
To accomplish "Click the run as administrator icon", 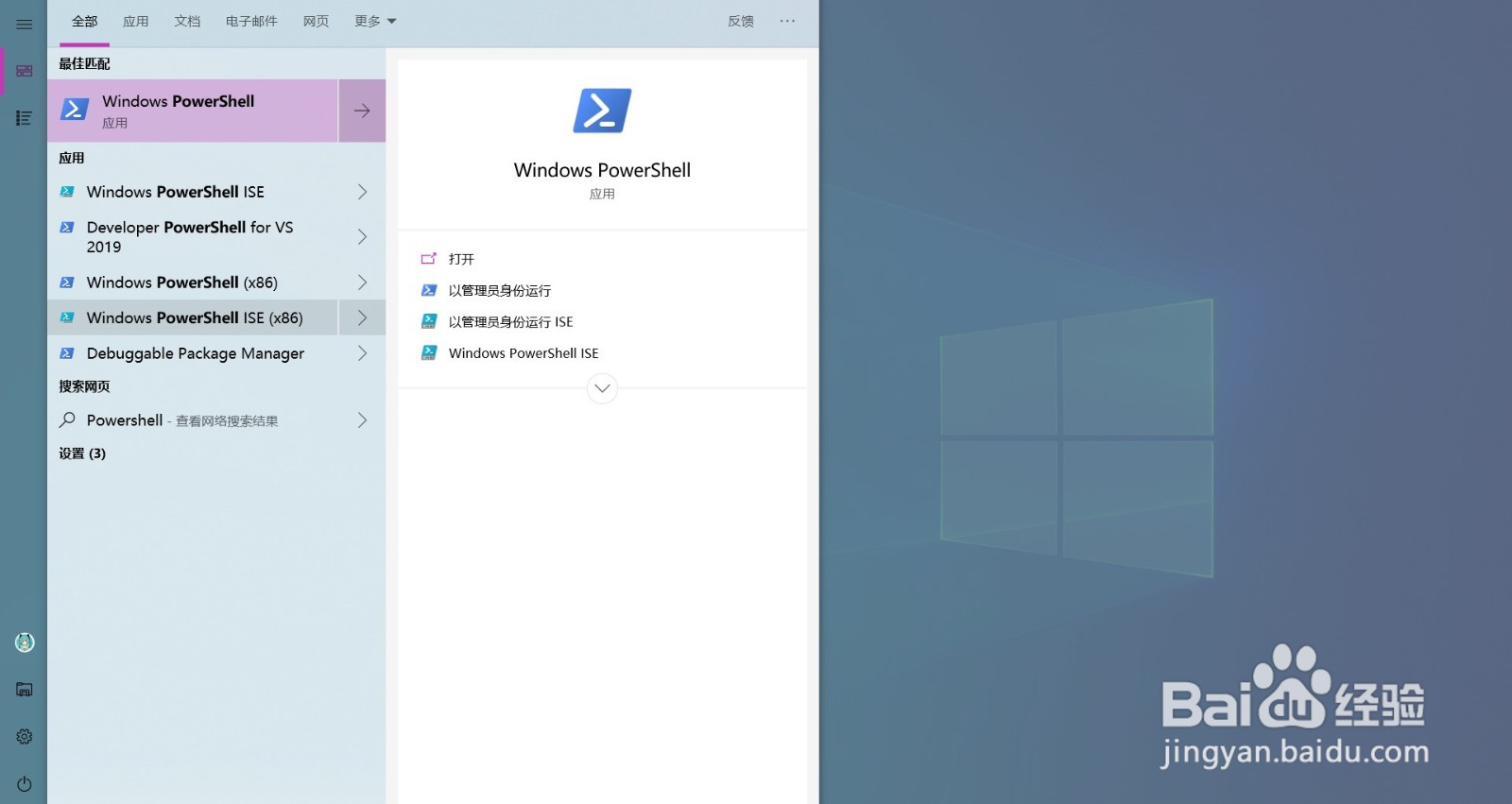I will click(429, 290).
